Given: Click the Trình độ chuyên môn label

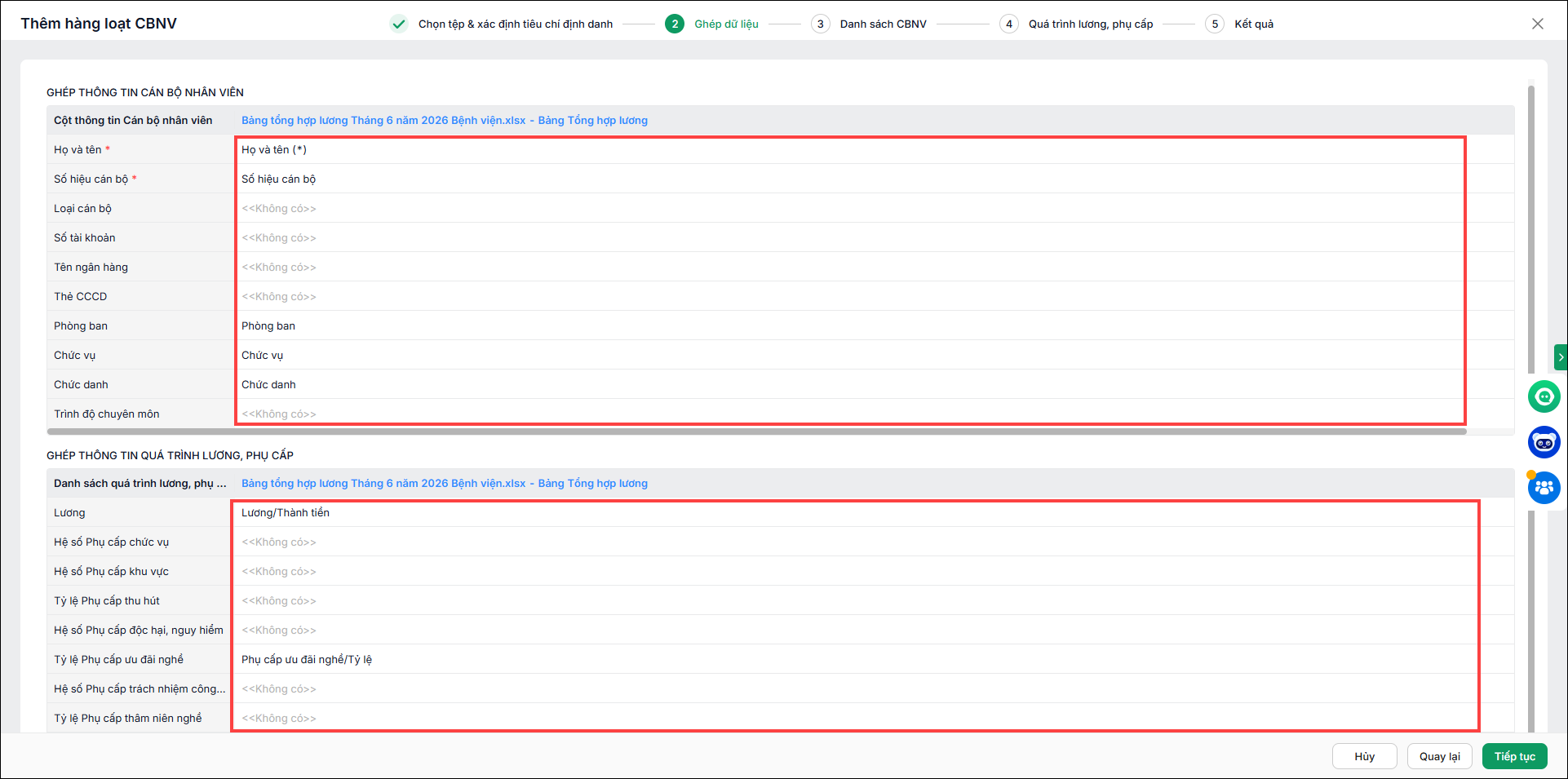Looking at the screenshot, I should click(x=106, y=414).
